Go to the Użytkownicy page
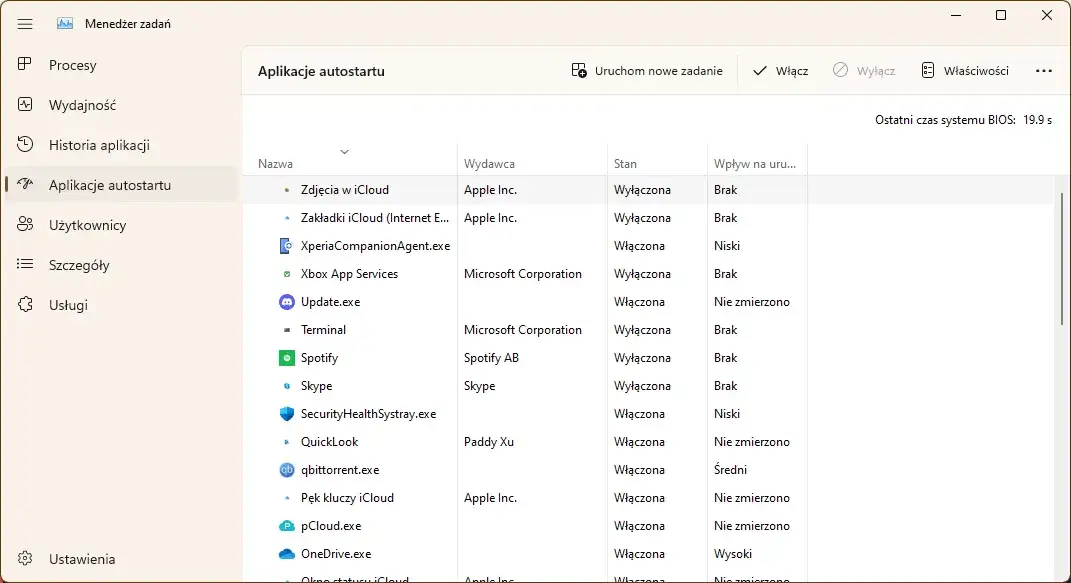 [x=121, y=225]
